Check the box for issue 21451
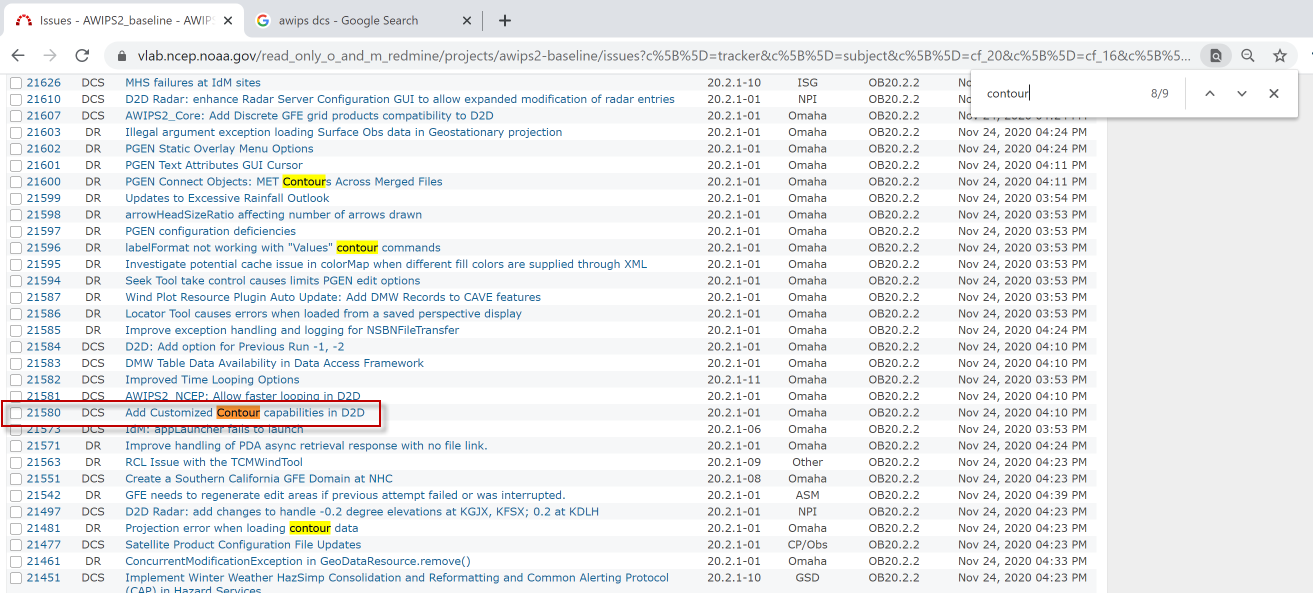This screenshot has width=1313, height=593. (x=16, y=578)
